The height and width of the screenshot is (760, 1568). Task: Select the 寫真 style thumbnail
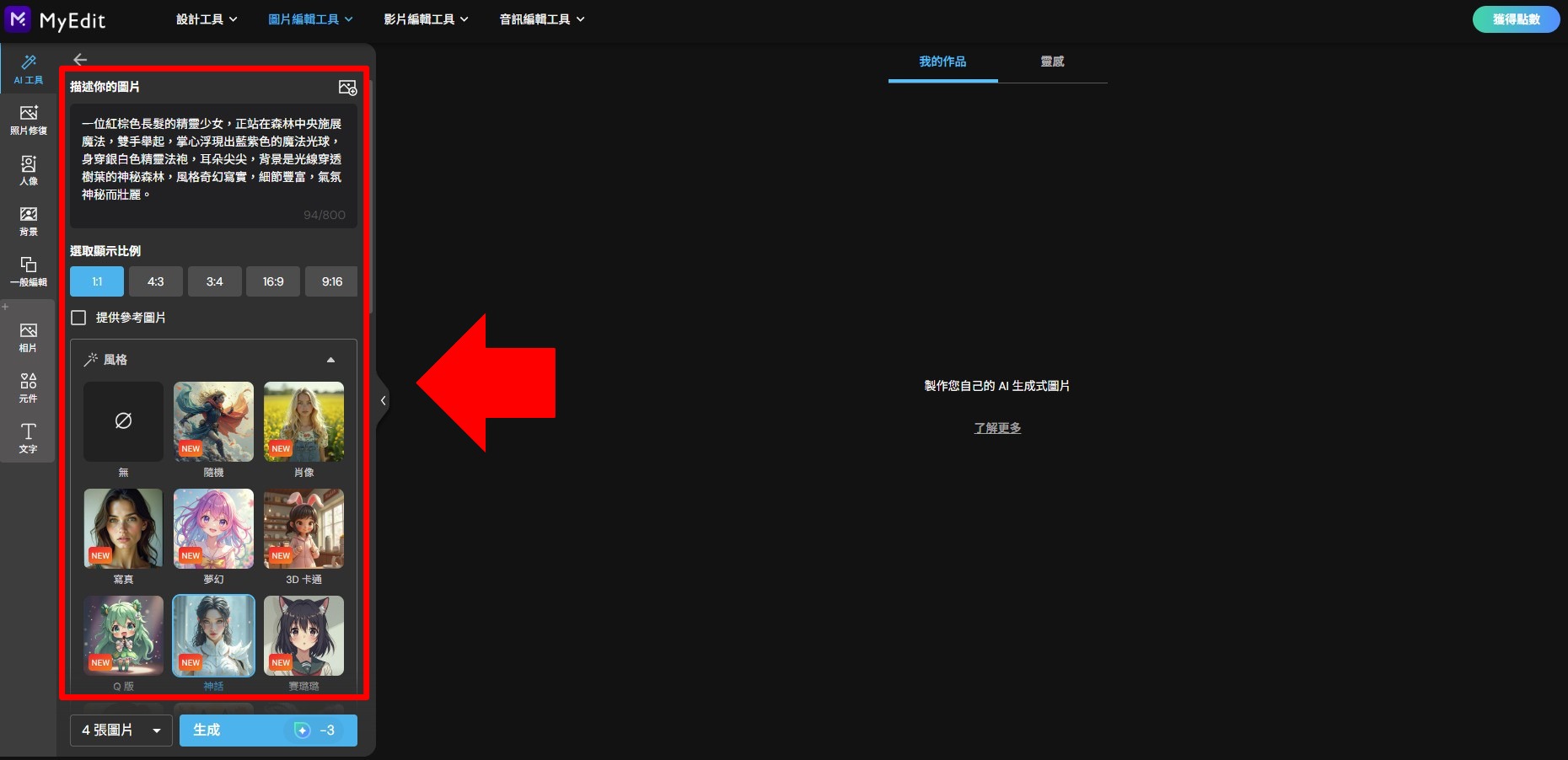click(123, 528)
